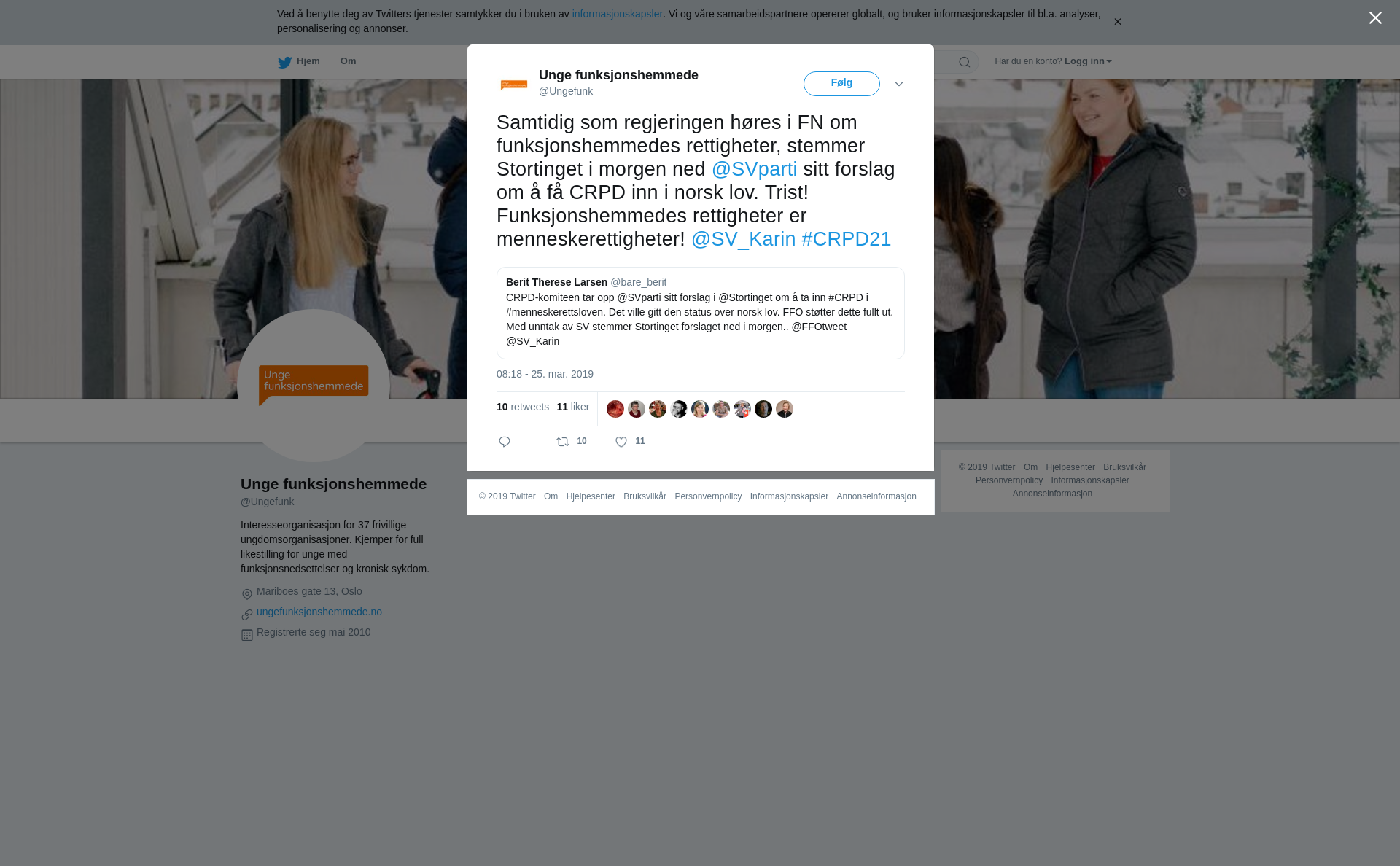The width and height of the screenshot is (1400, 866).
Task: Follow the account with Følg button
Action: (x=841, y=84)
